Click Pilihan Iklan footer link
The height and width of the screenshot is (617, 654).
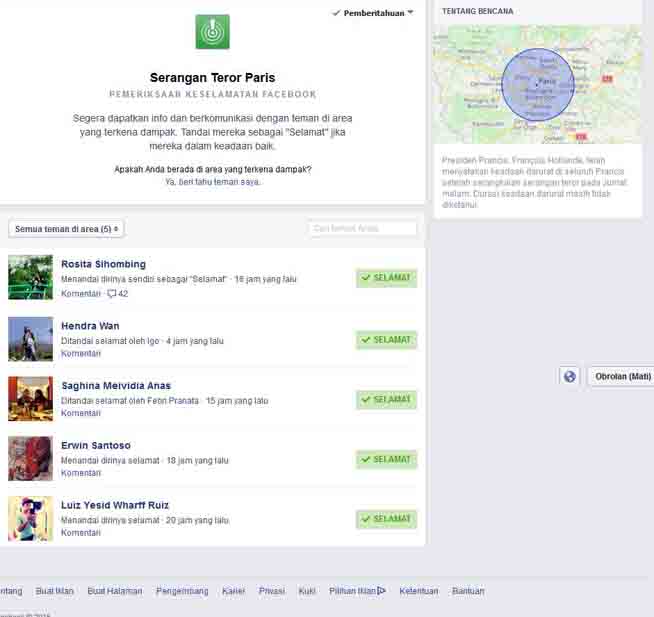[352, 591]
